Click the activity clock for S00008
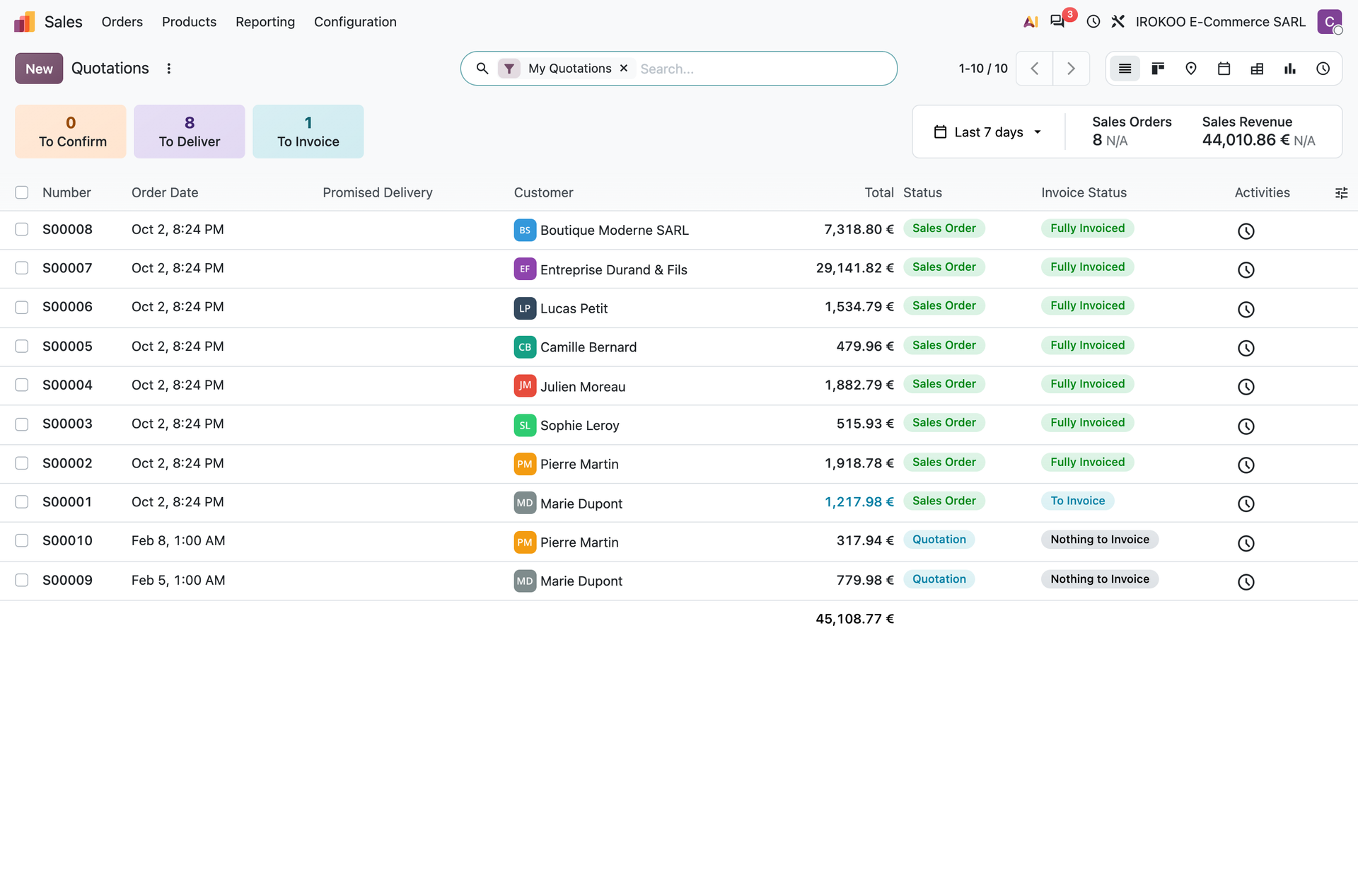The height and width of the screenshot is (896, 1358). [x=1246, y=231]
